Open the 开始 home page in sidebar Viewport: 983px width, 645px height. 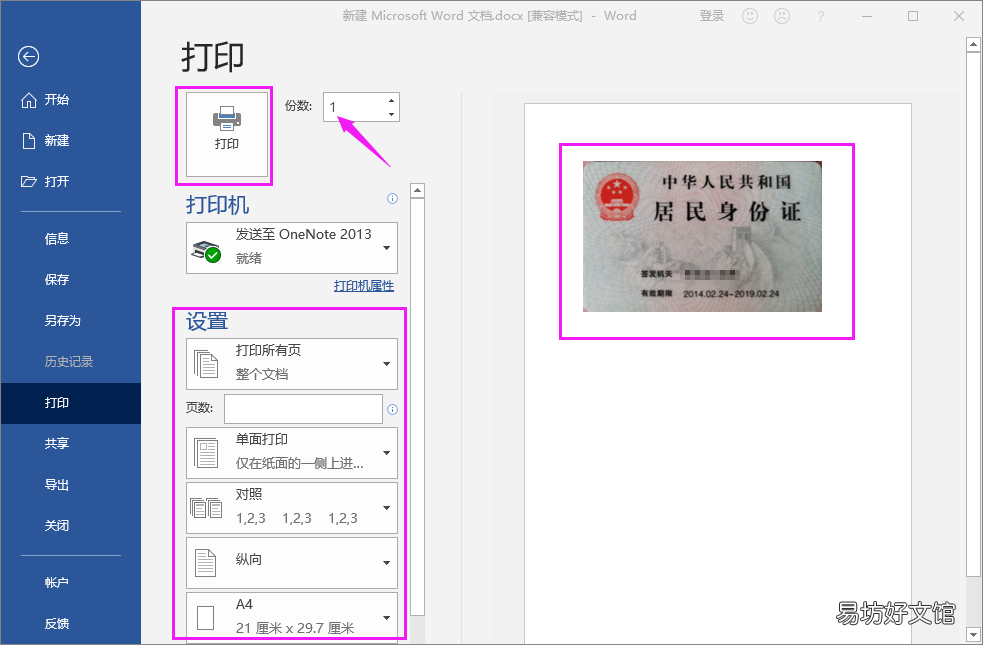coord(70,100)
